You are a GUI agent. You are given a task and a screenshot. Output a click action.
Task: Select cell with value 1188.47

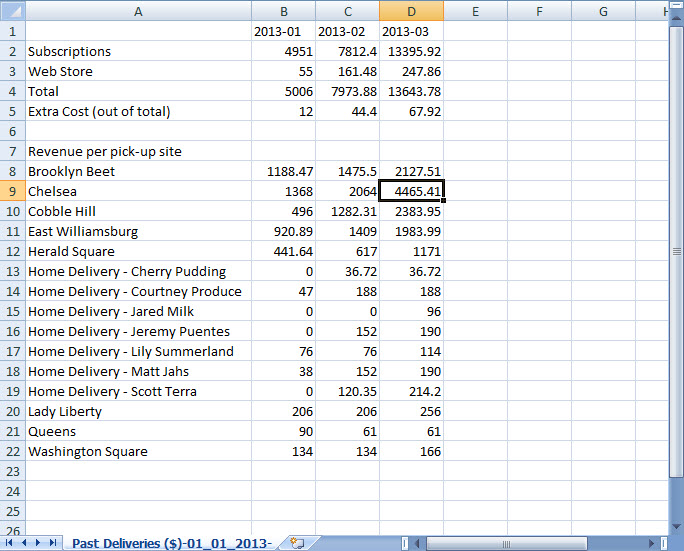click(284, 171)
